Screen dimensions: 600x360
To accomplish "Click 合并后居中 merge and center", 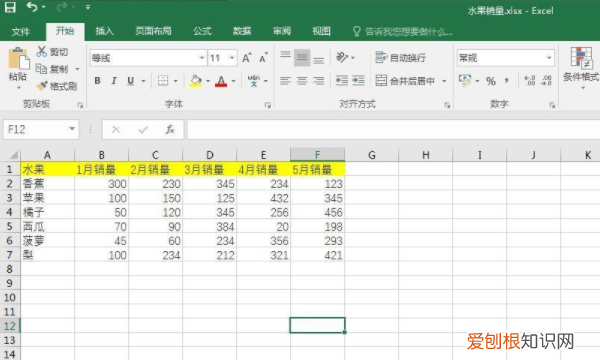I will 405,81.
